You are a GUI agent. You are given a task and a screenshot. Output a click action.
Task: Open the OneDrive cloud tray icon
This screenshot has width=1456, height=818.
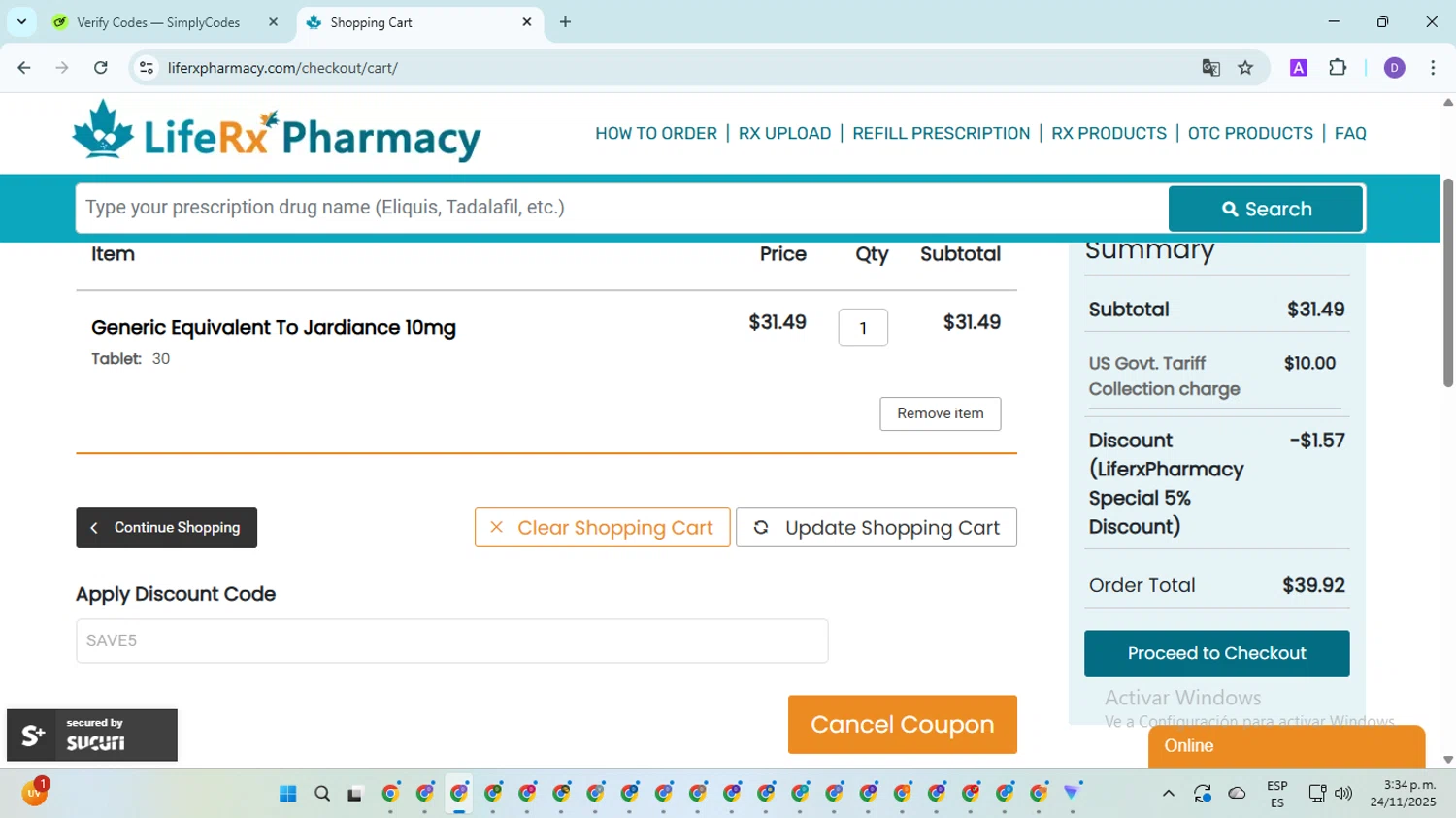[x=1237, y=794]
